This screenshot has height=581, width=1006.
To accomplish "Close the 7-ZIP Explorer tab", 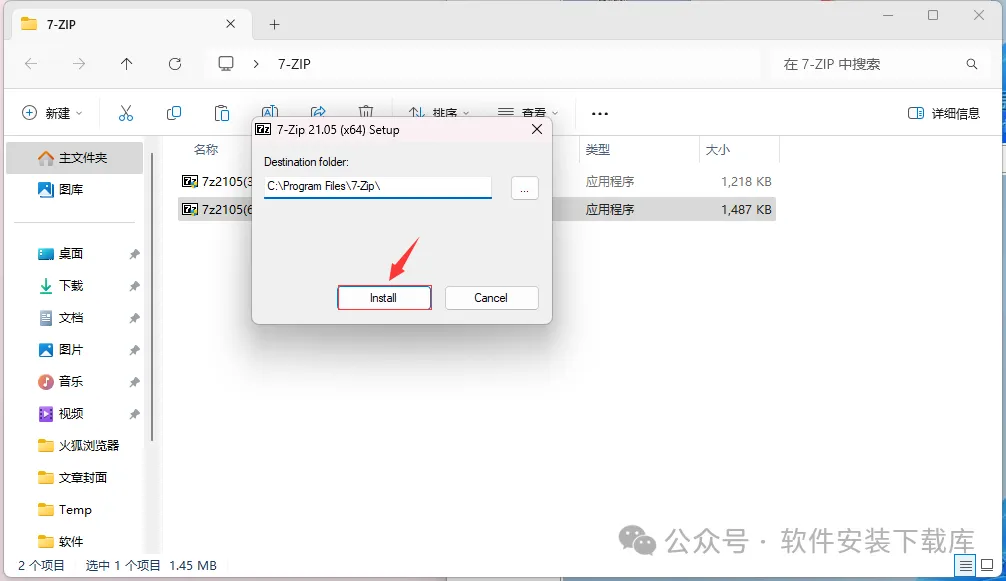I will [230, 24].
